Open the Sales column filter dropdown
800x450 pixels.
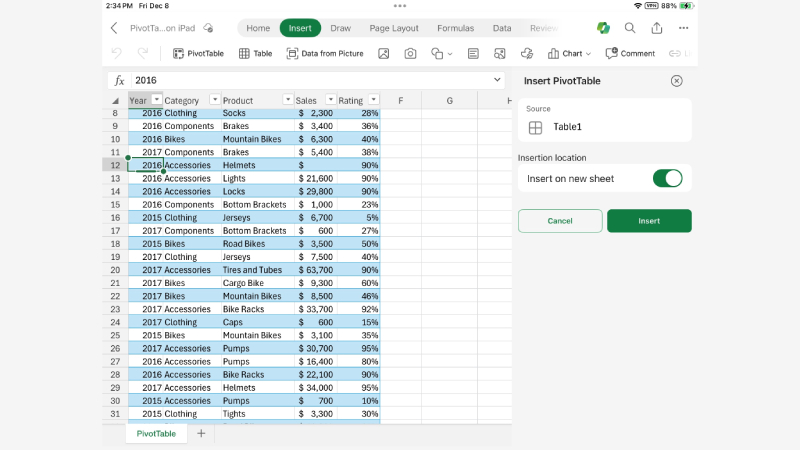[x=331, y=99]
